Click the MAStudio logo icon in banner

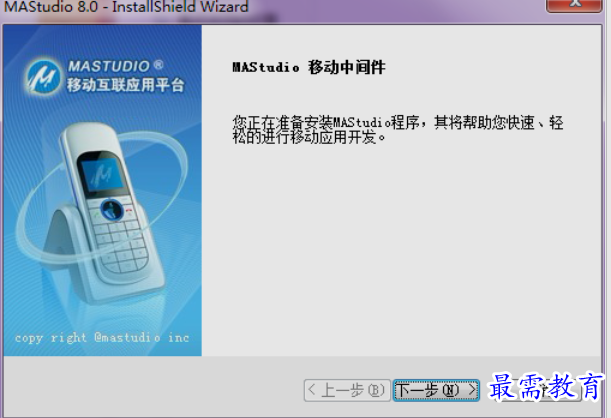coord(43,77)
